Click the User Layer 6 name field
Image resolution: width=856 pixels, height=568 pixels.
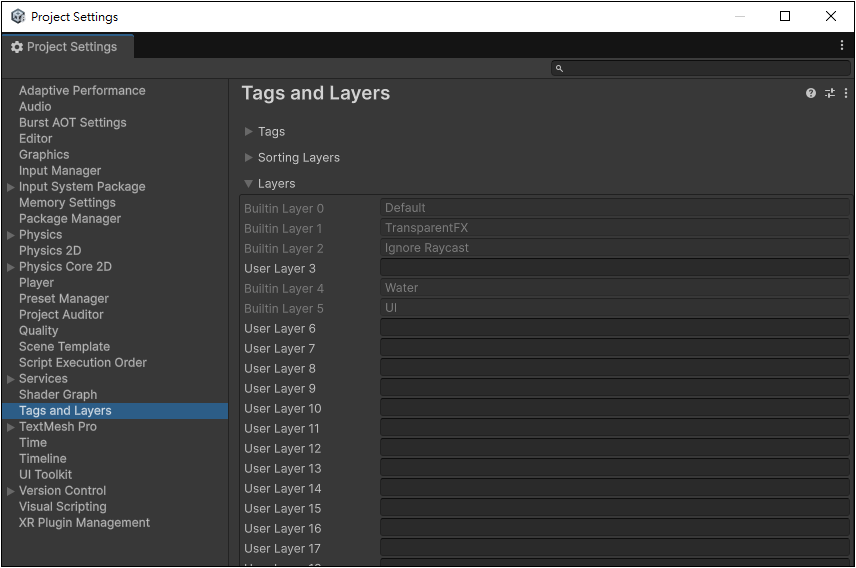coord(615,328)
